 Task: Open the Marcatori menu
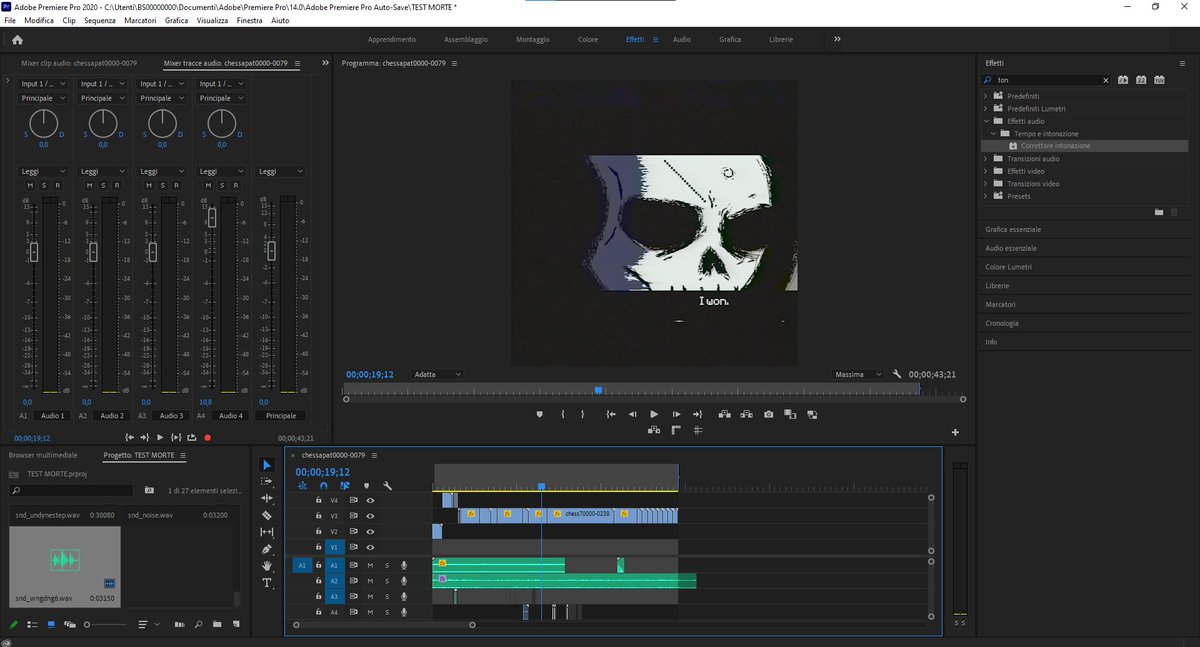pos(140,20)
